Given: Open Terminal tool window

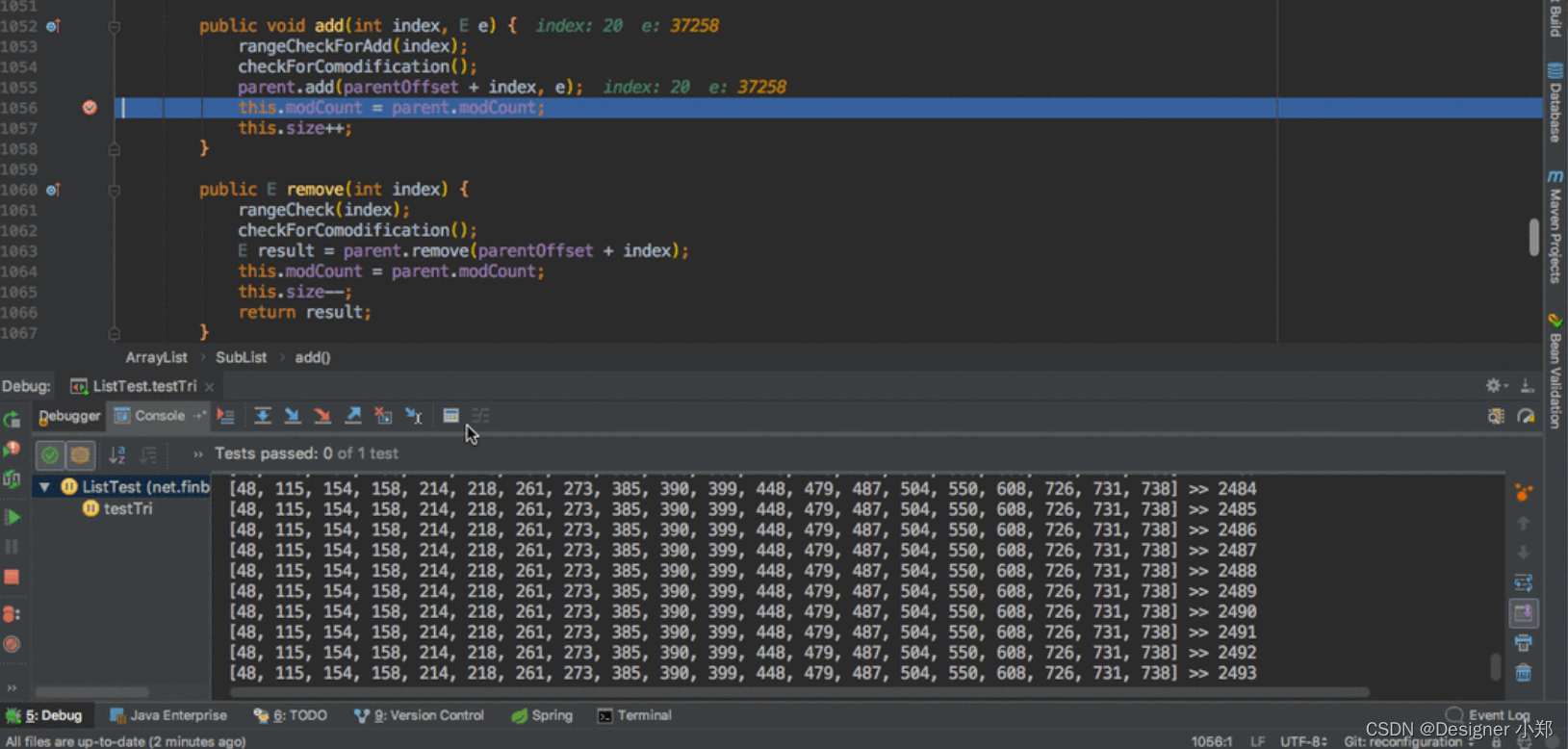Looking at the screenshot, I should point(634,715).
